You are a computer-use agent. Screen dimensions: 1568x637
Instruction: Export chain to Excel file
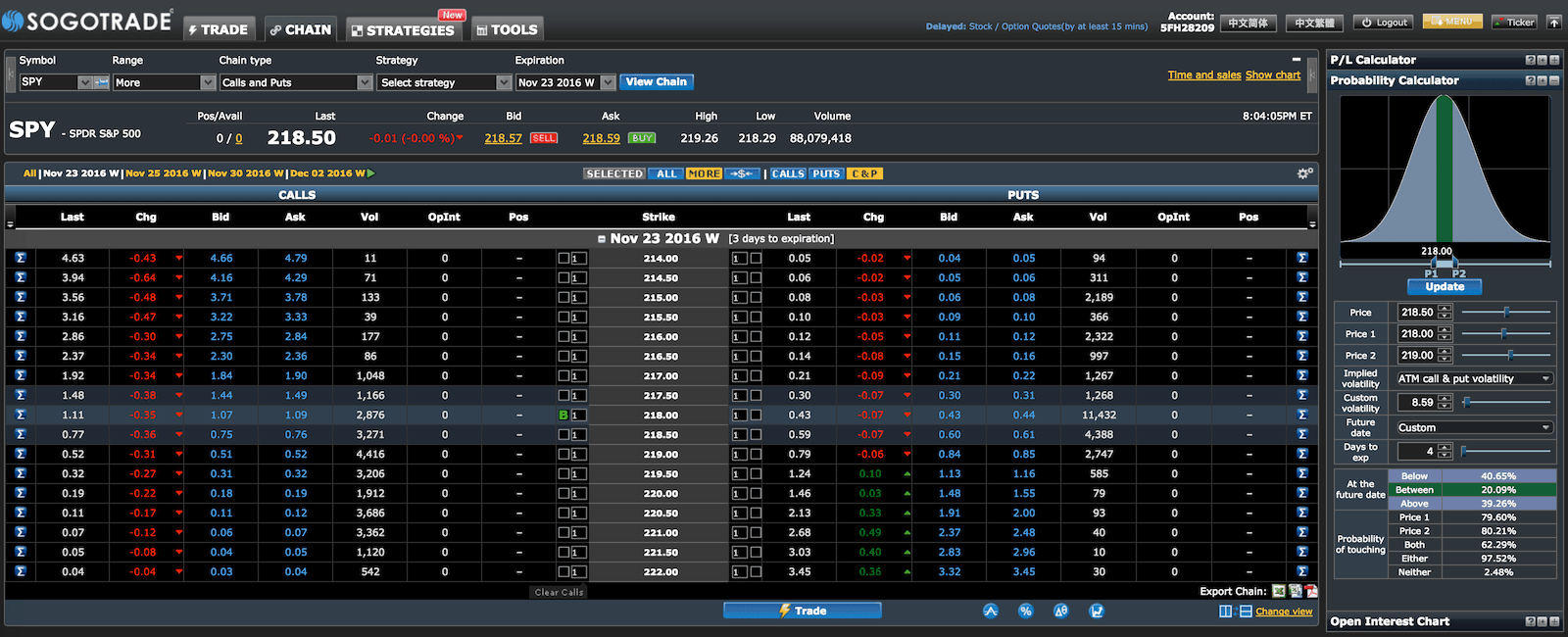pos(1278,591)
